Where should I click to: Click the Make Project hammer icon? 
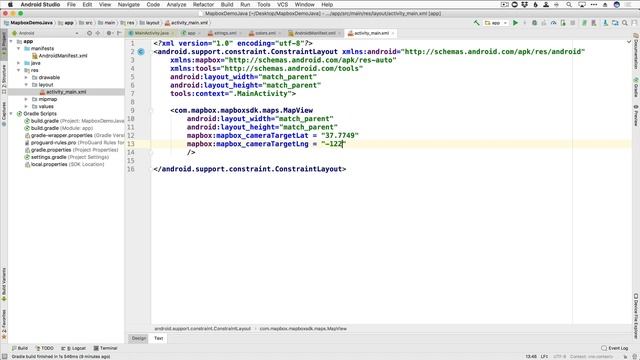point(476,23)
